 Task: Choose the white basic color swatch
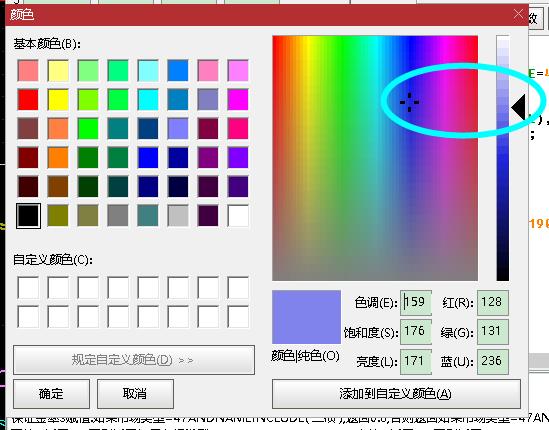[x=238, y=216]
